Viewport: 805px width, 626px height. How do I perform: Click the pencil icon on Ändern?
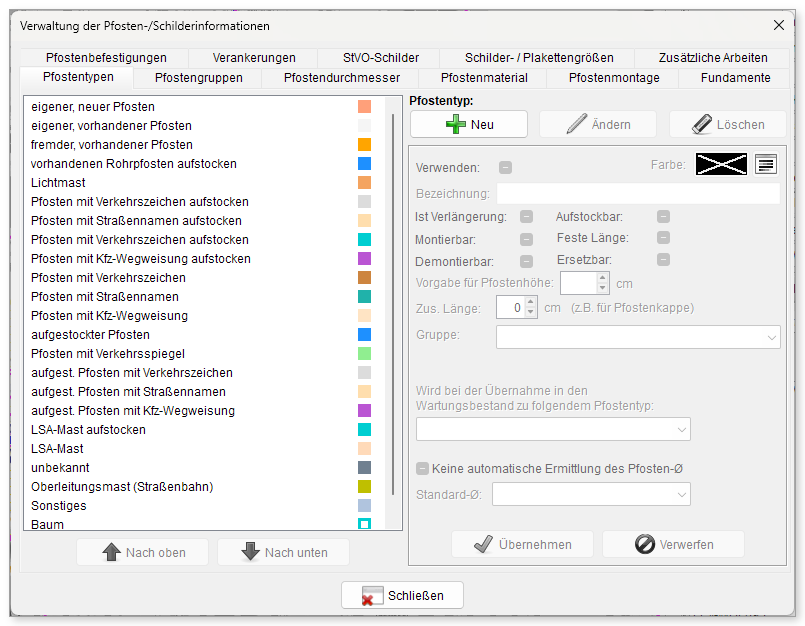(x=577, y=124)
